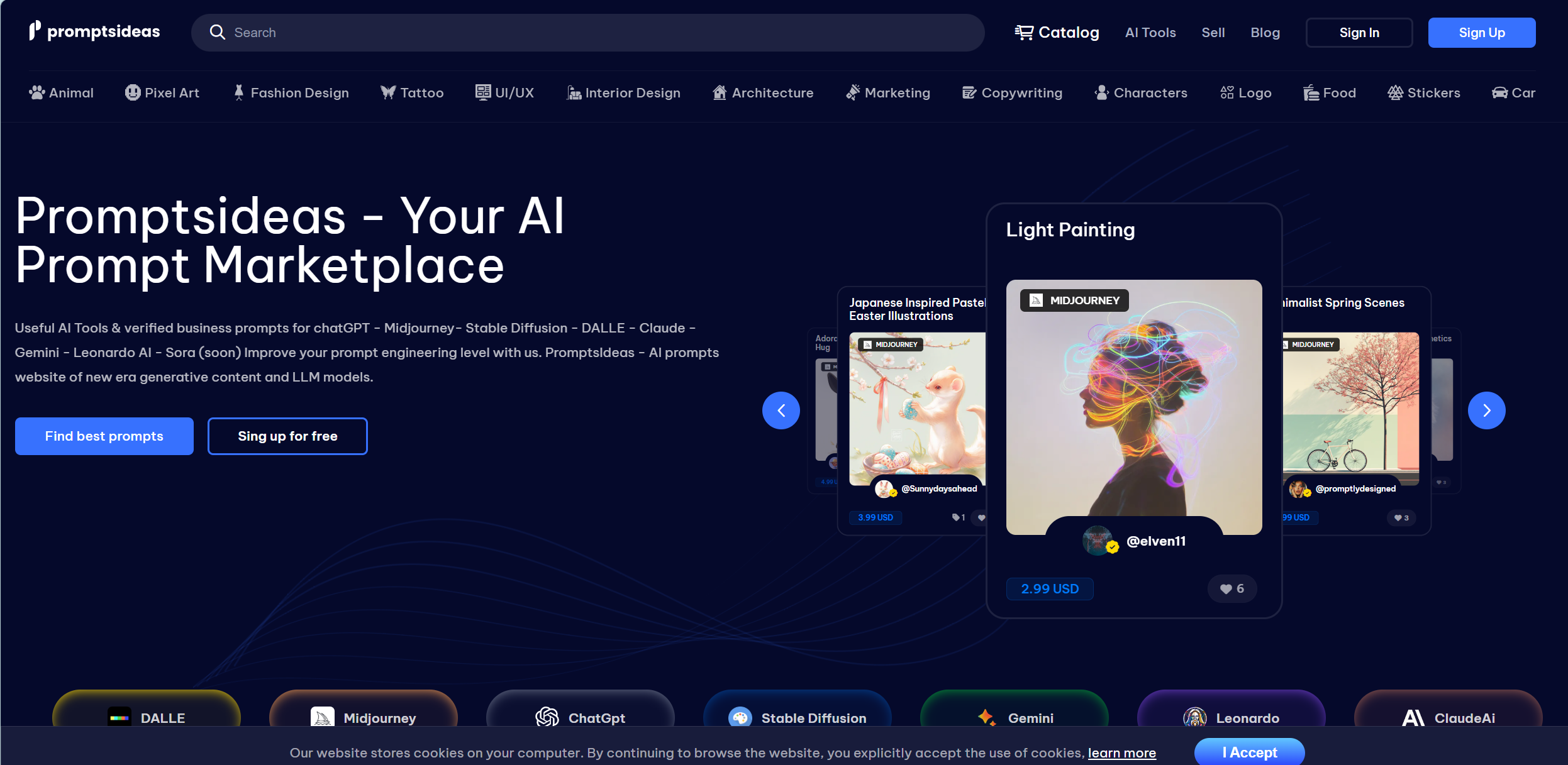
Task: Like the Light Painting prompt
Action: 1232,589
